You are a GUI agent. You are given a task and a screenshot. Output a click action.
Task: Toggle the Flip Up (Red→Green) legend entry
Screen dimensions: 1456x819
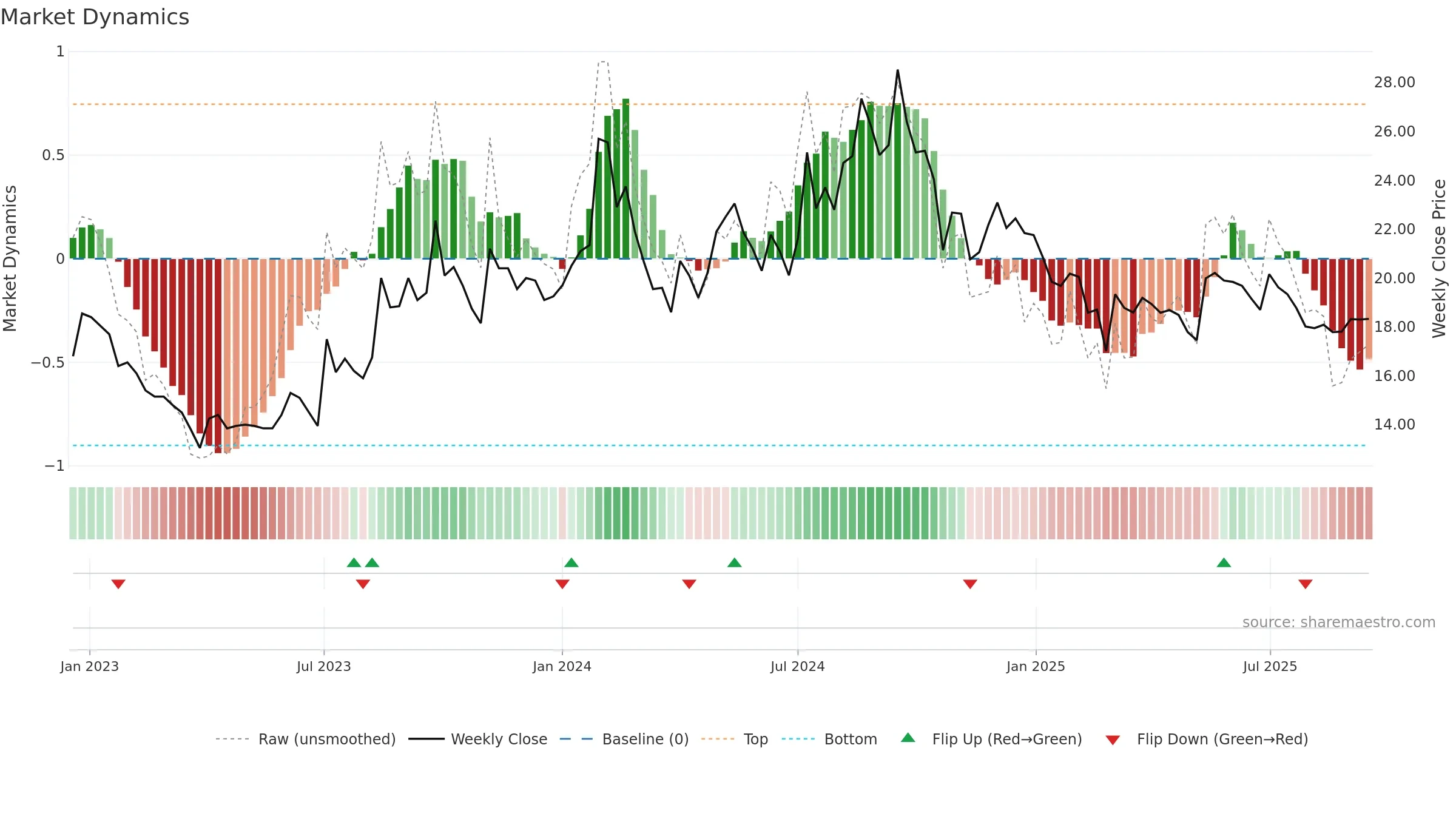991,739
